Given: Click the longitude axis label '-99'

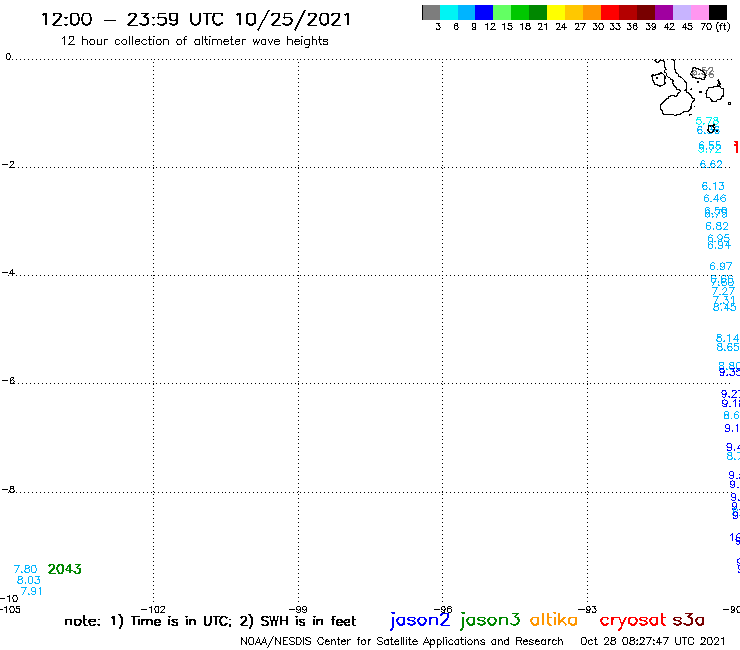Looking at the screenshot, I should (x=298, y=609).
